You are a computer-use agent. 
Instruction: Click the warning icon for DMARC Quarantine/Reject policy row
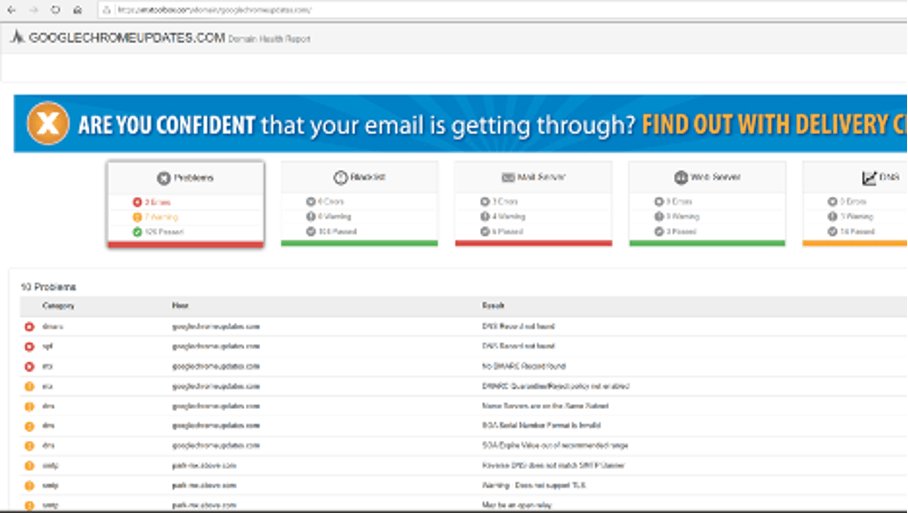tap(29, 387)
